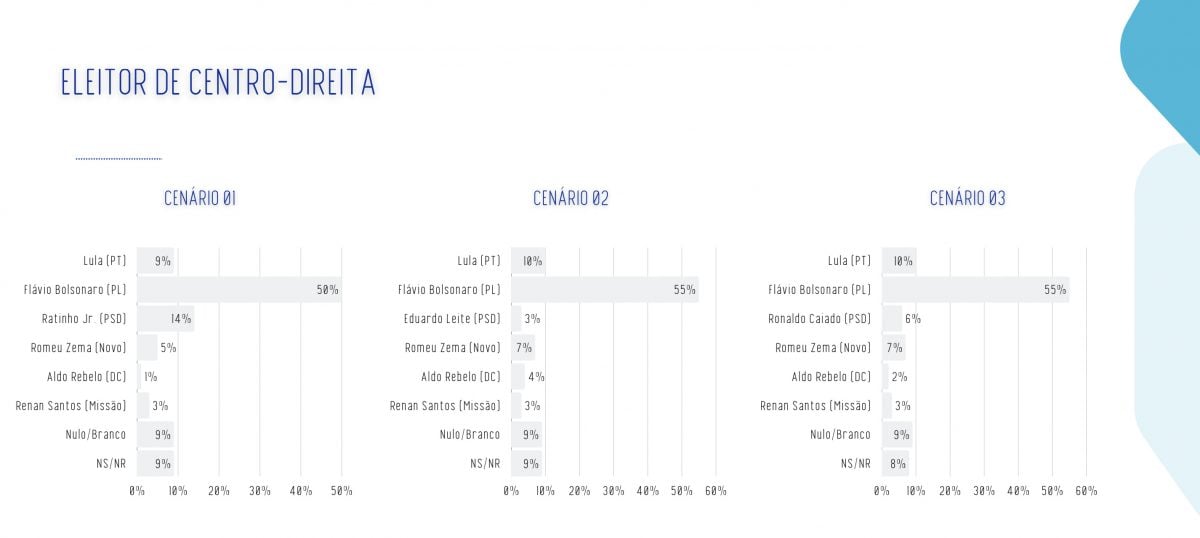Click Flávio Bolsonaro's 50% bar in Cenário 01
The image size is (1200, 538).
click(x=238, y=290)
